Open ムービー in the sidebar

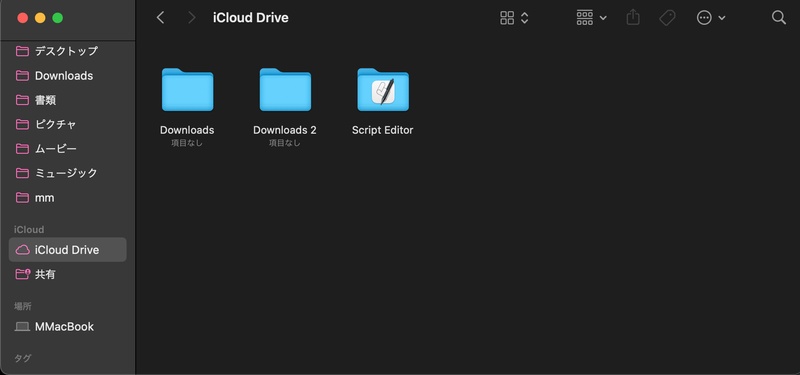pyautogui.click(x=67, y=149)
